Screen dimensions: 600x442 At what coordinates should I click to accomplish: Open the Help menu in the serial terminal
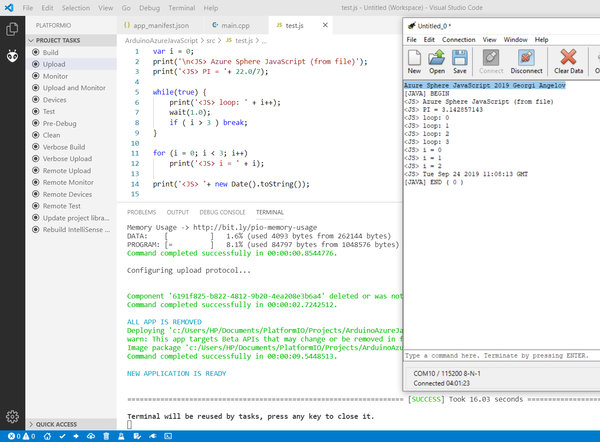[x=541, y=40]
